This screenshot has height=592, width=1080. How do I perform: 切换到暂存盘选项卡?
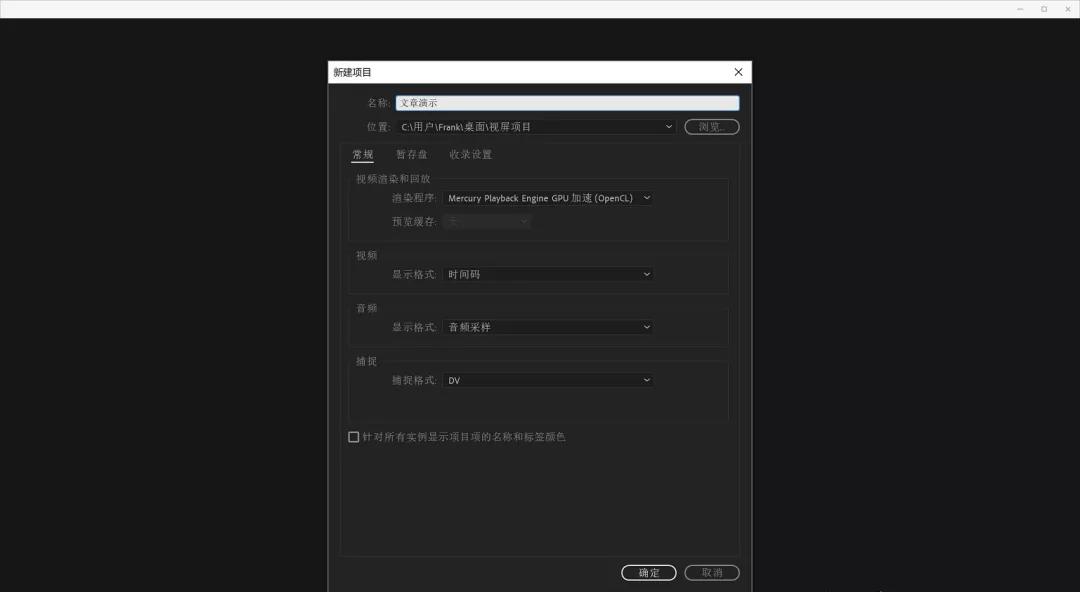(x=410, y=154)
